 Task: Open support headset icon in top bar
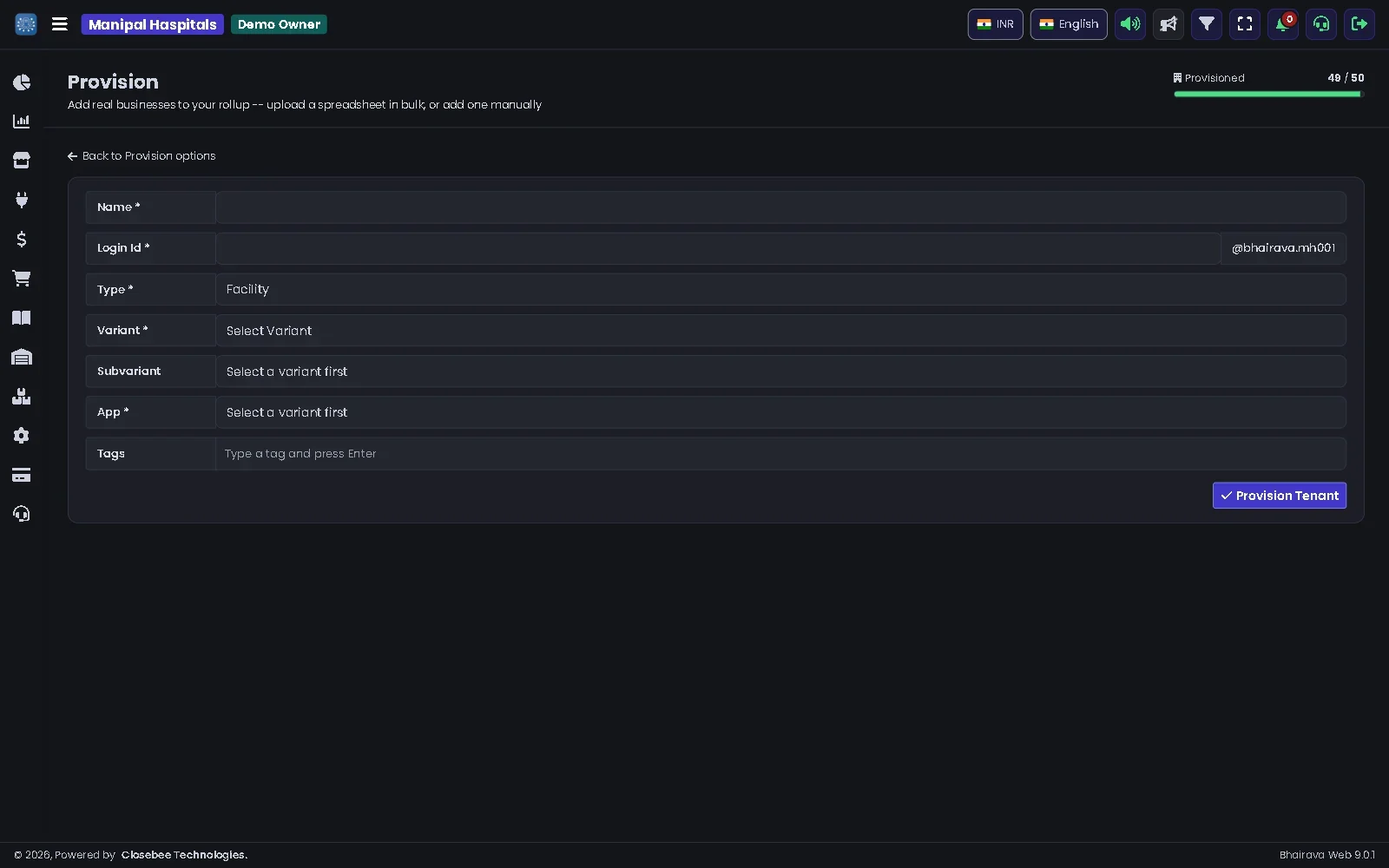pyautogui.click(x=1321, y=24)
